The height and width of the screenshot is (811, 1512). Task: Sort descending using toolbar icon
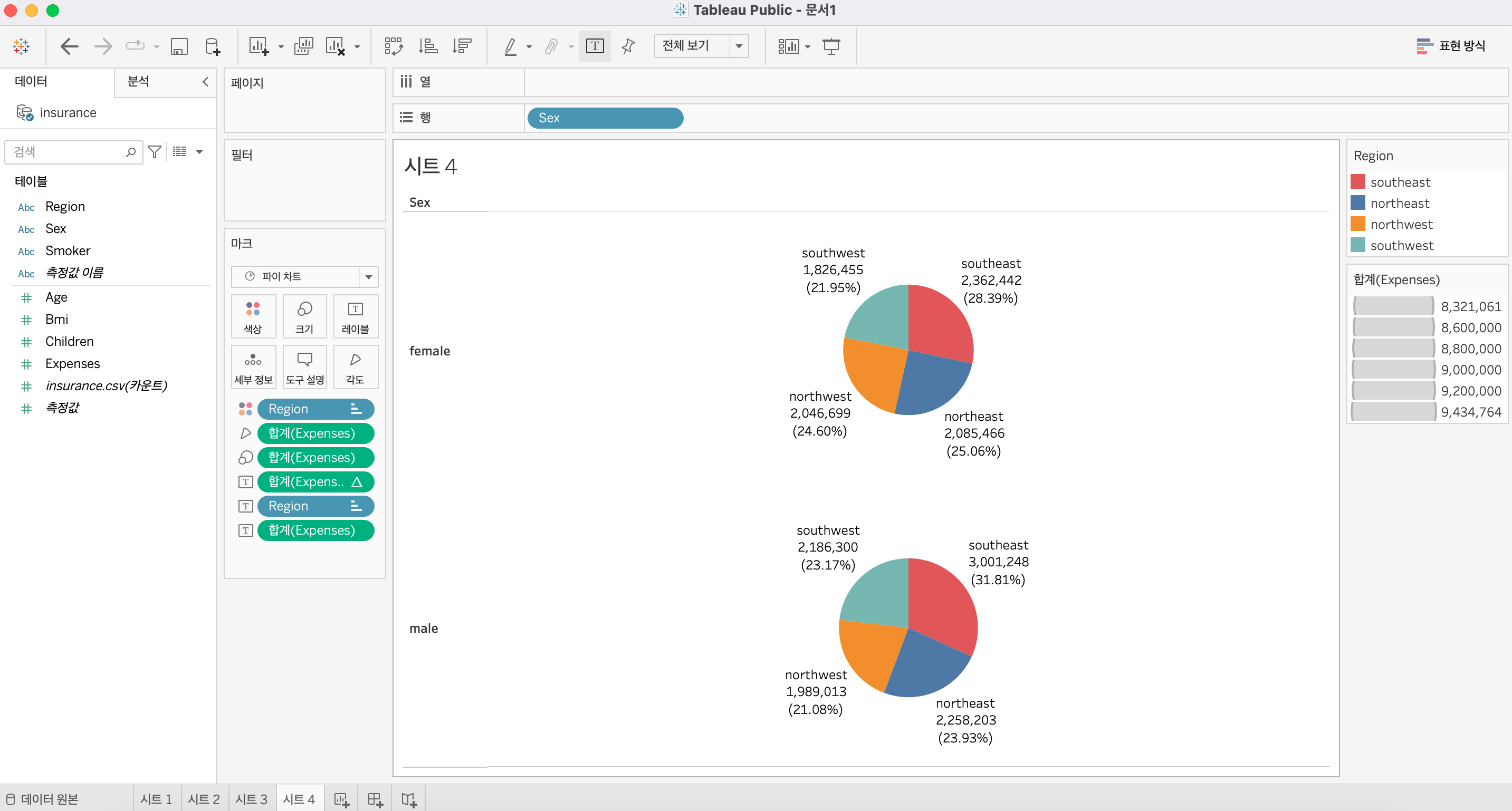coord(462,46)
